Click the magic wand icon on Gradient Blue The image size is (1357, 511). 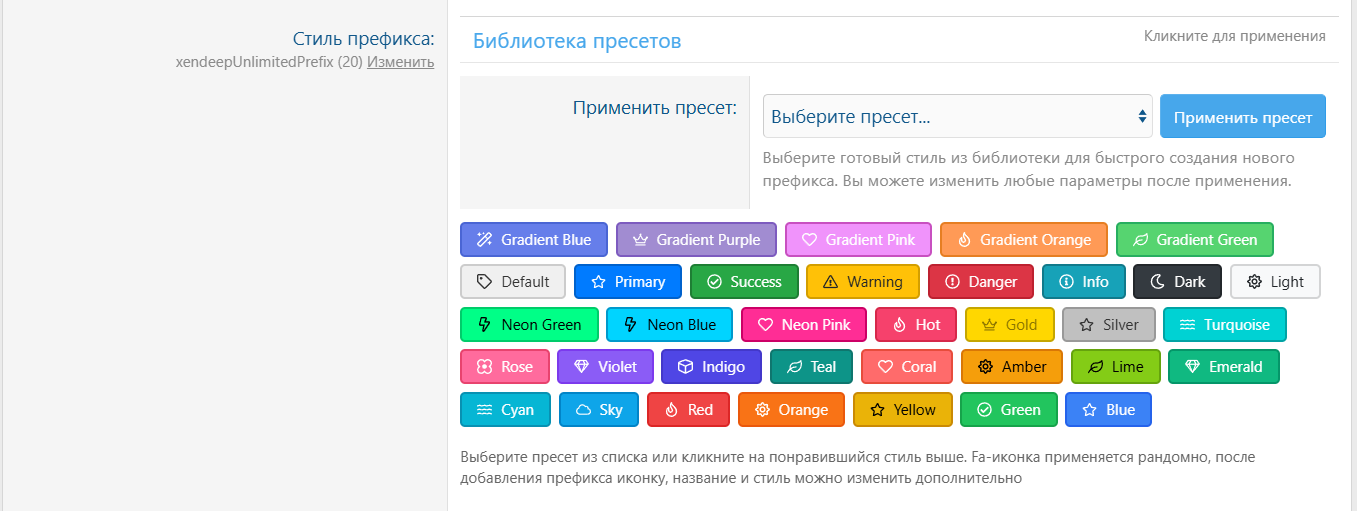coord(485,240)
